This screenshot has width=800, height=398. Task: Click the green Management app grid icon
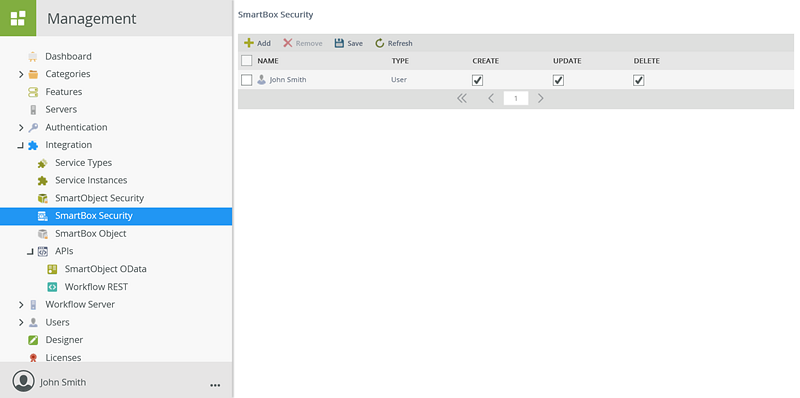(18, 18)
